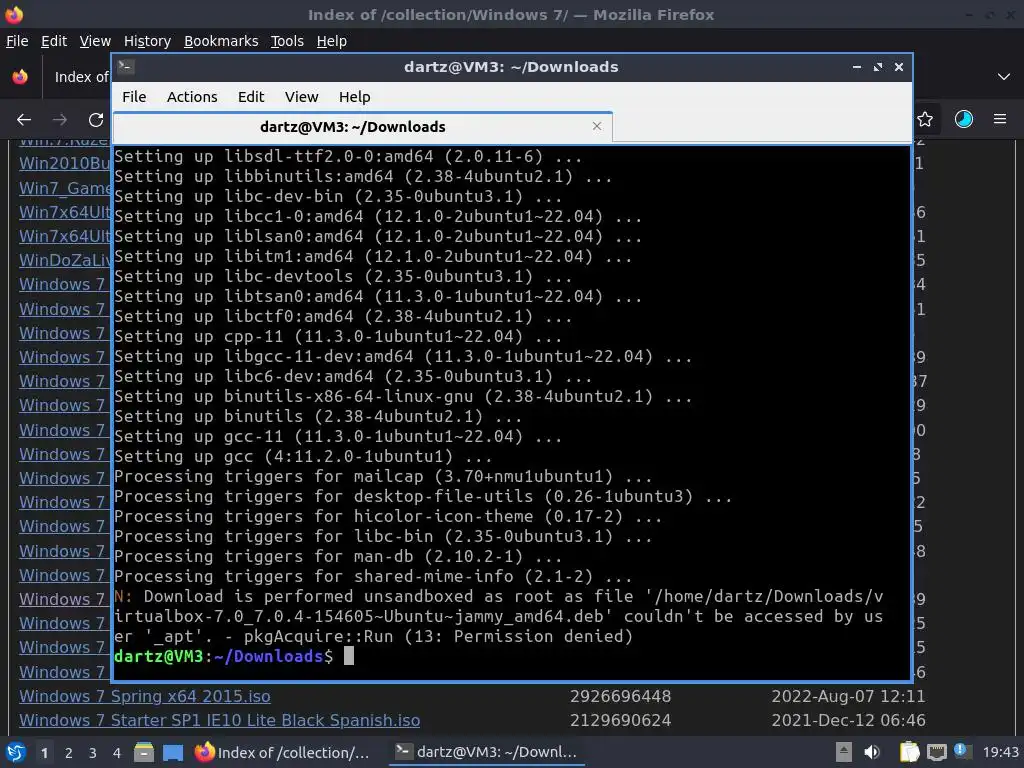Screen dimensions: 1024x768
Task: Switch to dartz@VM3 terminal taskbar item
Action: 487,752
